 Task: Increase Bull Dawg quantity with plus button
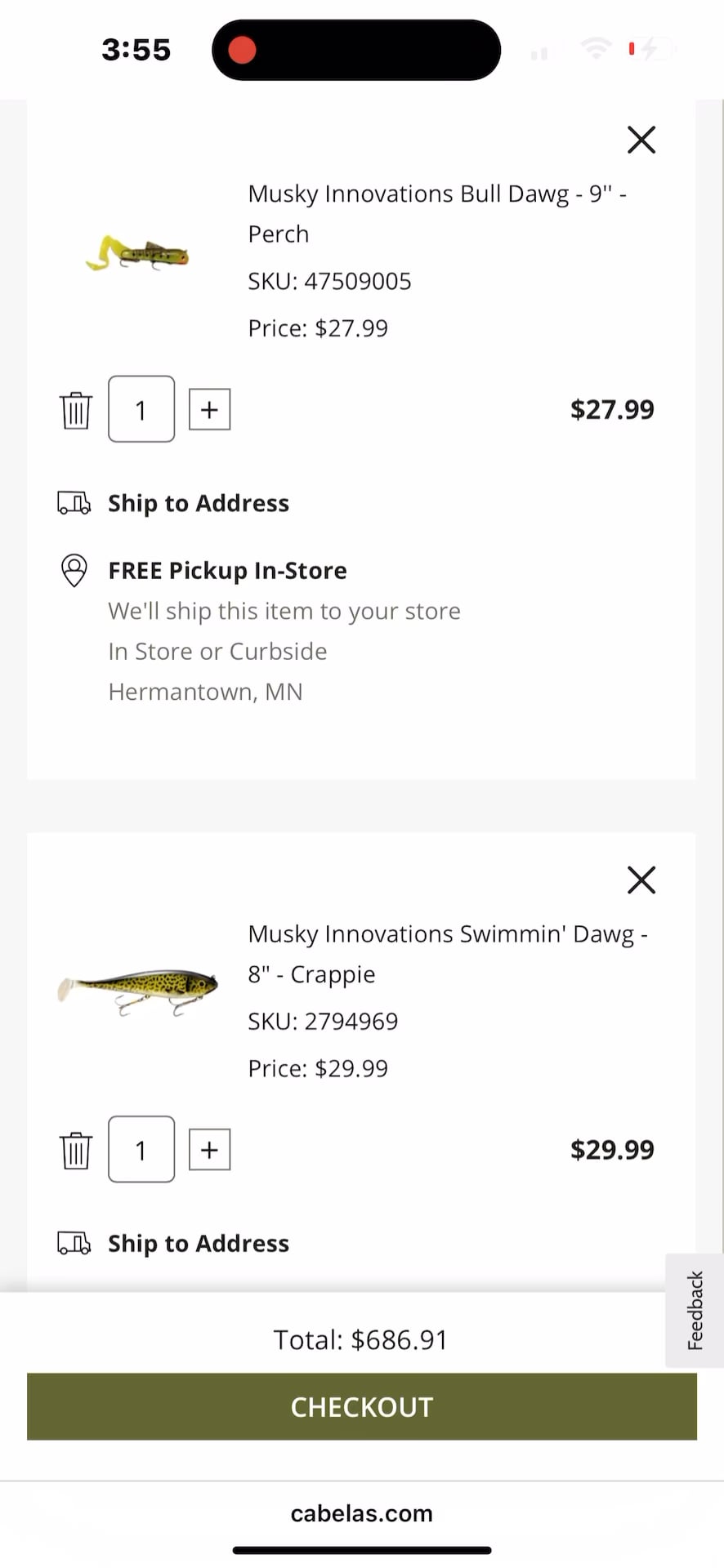210,409
